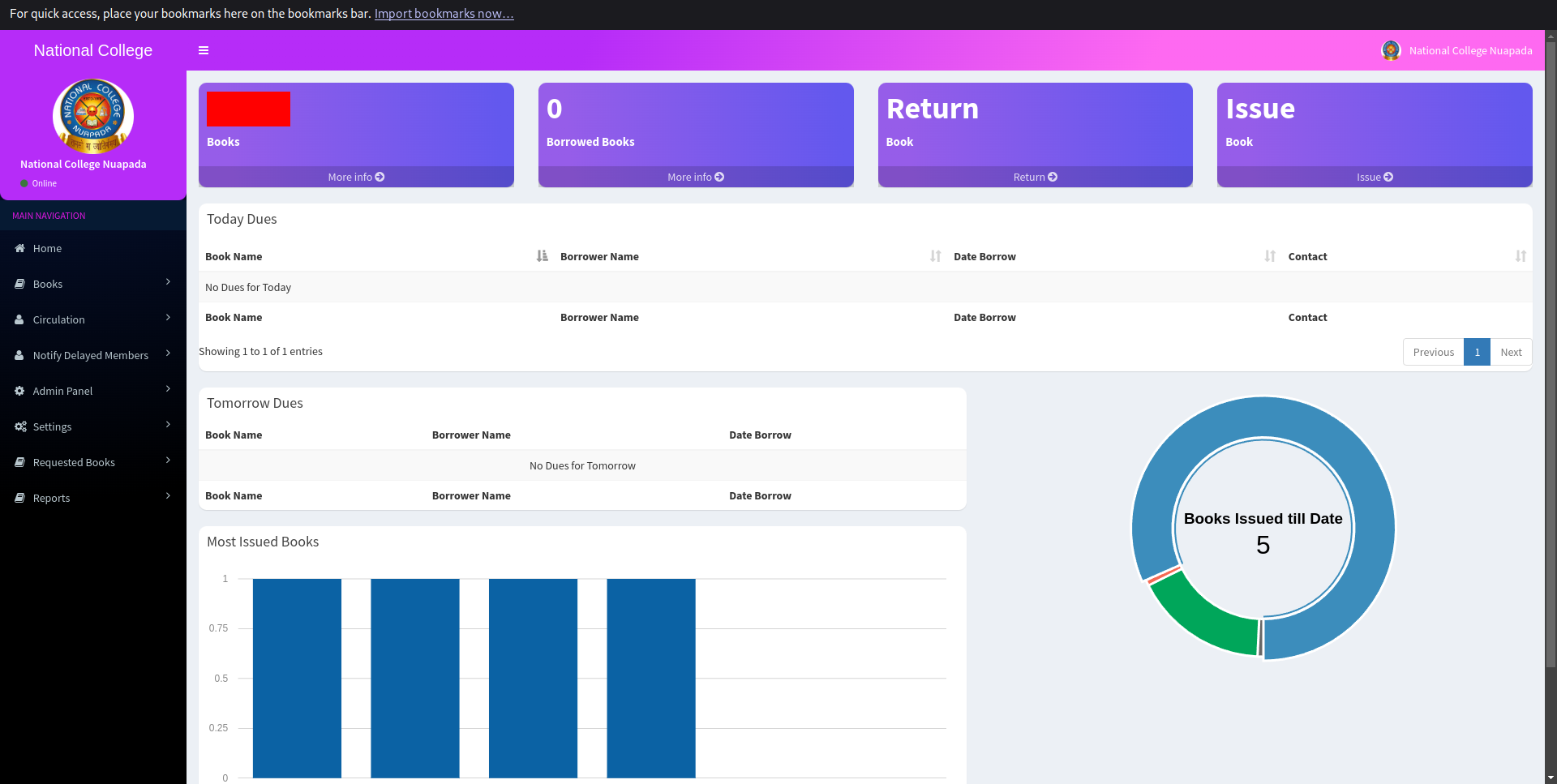Click the Reports icon in sidebar
This screenshot has width=1557, height=784.
(19, 498)
